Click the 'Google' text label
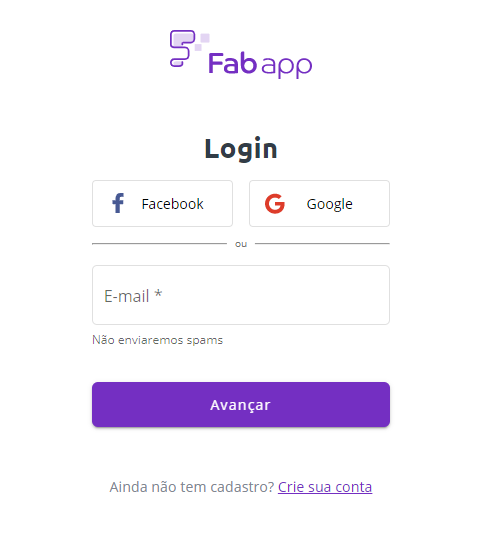 (x=330, y=204)
